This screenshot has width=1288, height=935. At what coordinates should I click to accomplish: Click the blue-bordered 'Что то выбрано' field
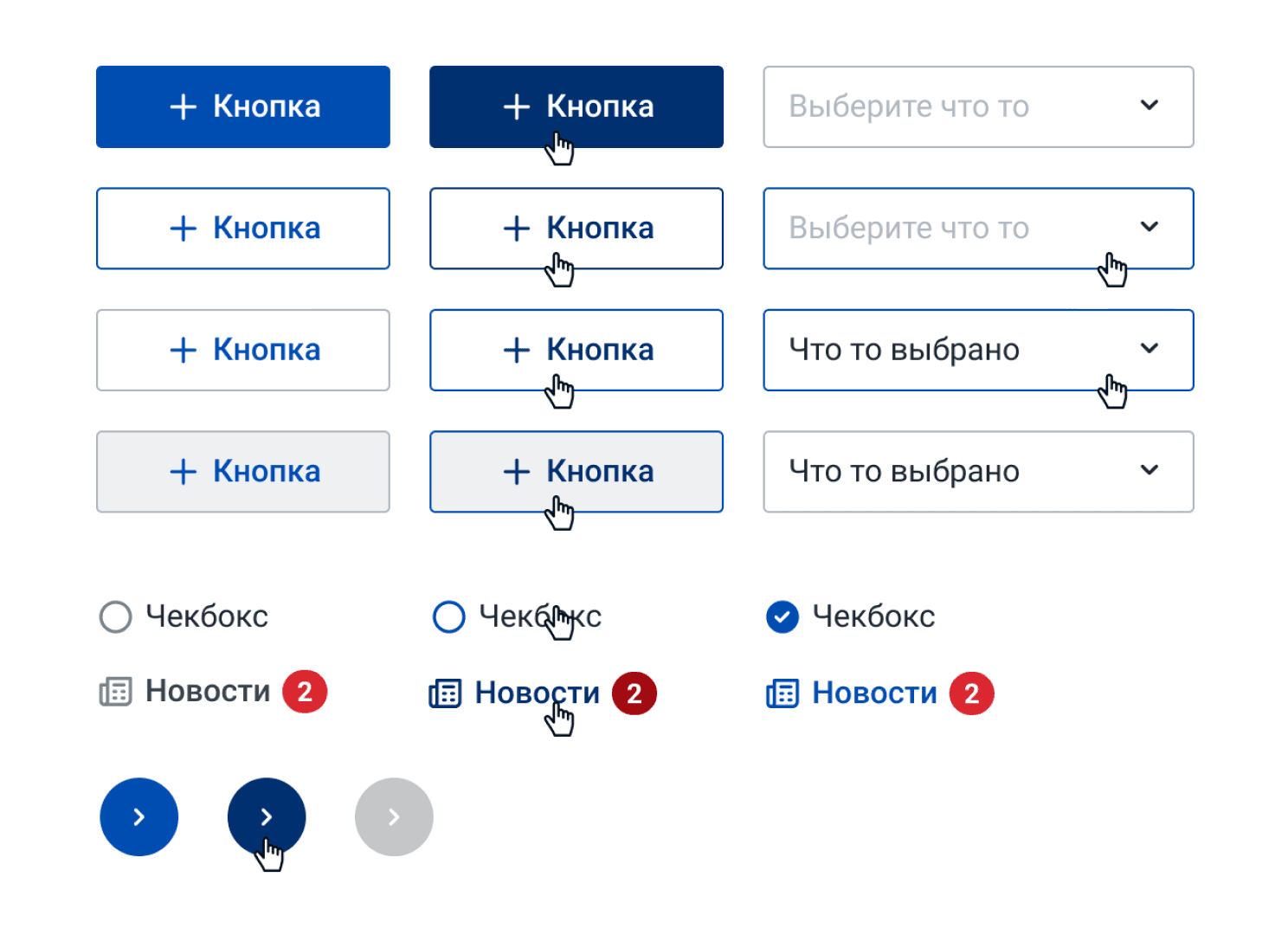(978, 350)
